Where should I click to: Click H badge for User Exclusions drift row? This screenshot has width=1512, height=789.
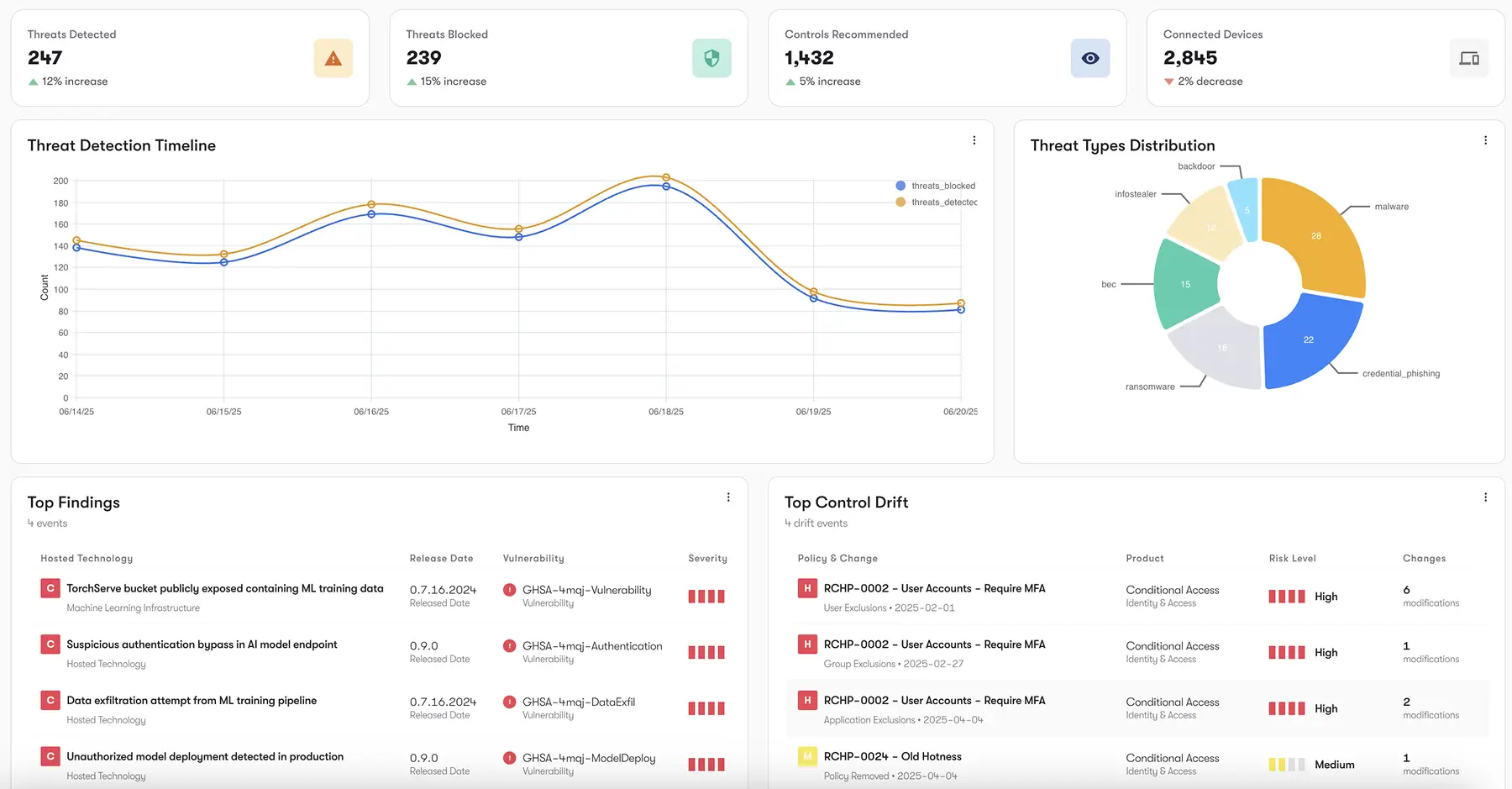pos(807,588)
